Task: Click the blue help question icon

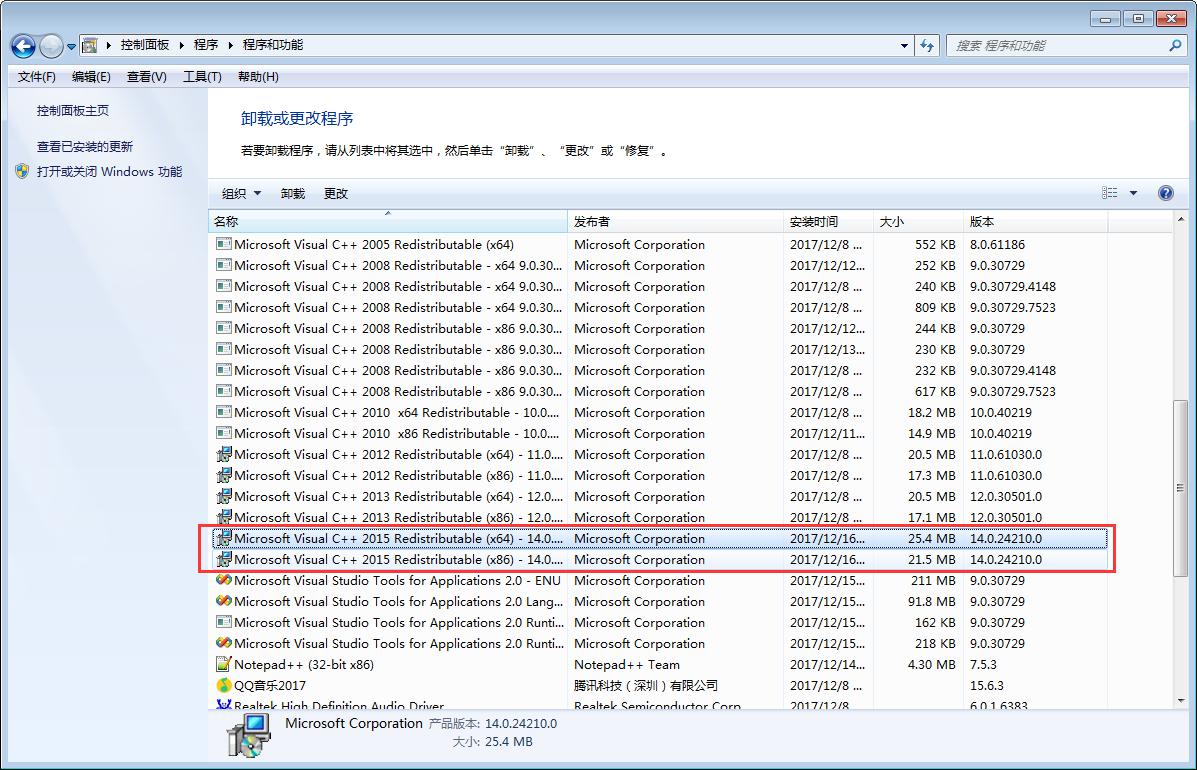Action: tap(1166, 193)
